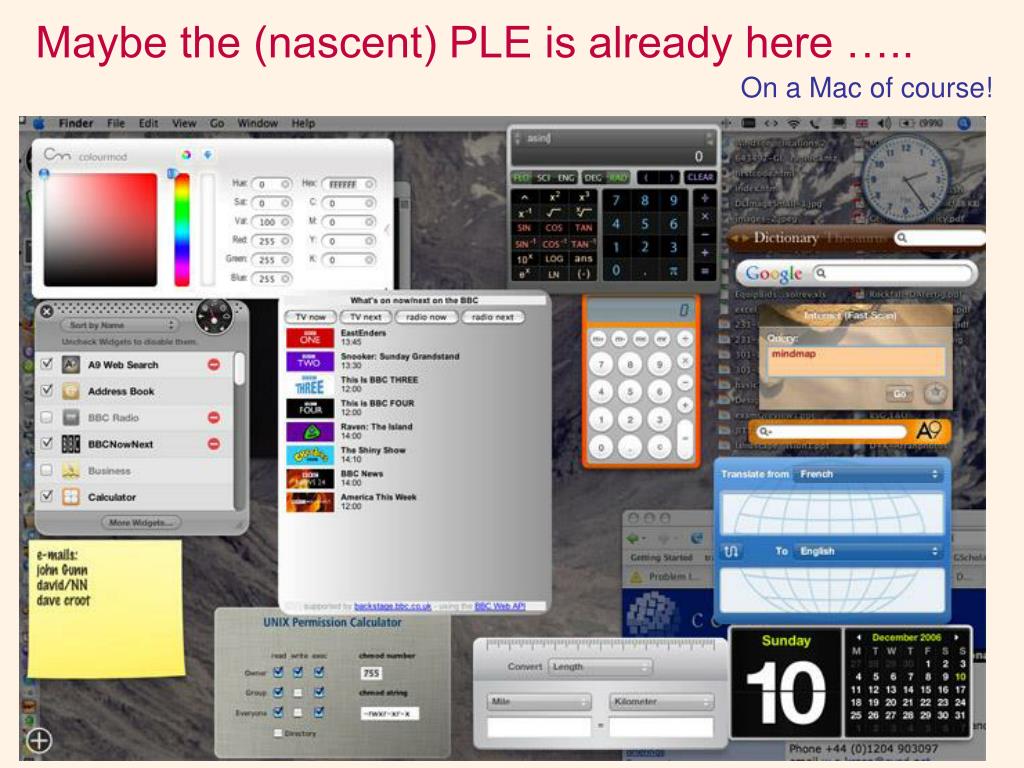Image resolution: width=1024 pixels, height=768 pixels.
Task: Open the Kilometer unit dropdown
Action: (661, 701)
